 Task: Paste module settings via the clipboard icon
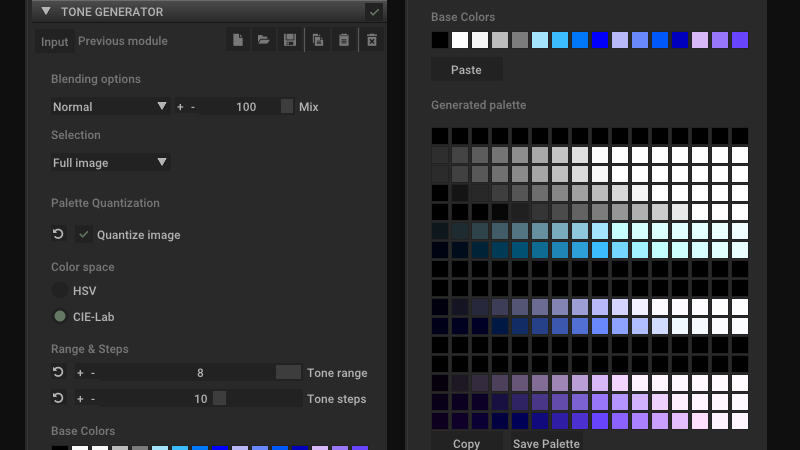point(344,41)
